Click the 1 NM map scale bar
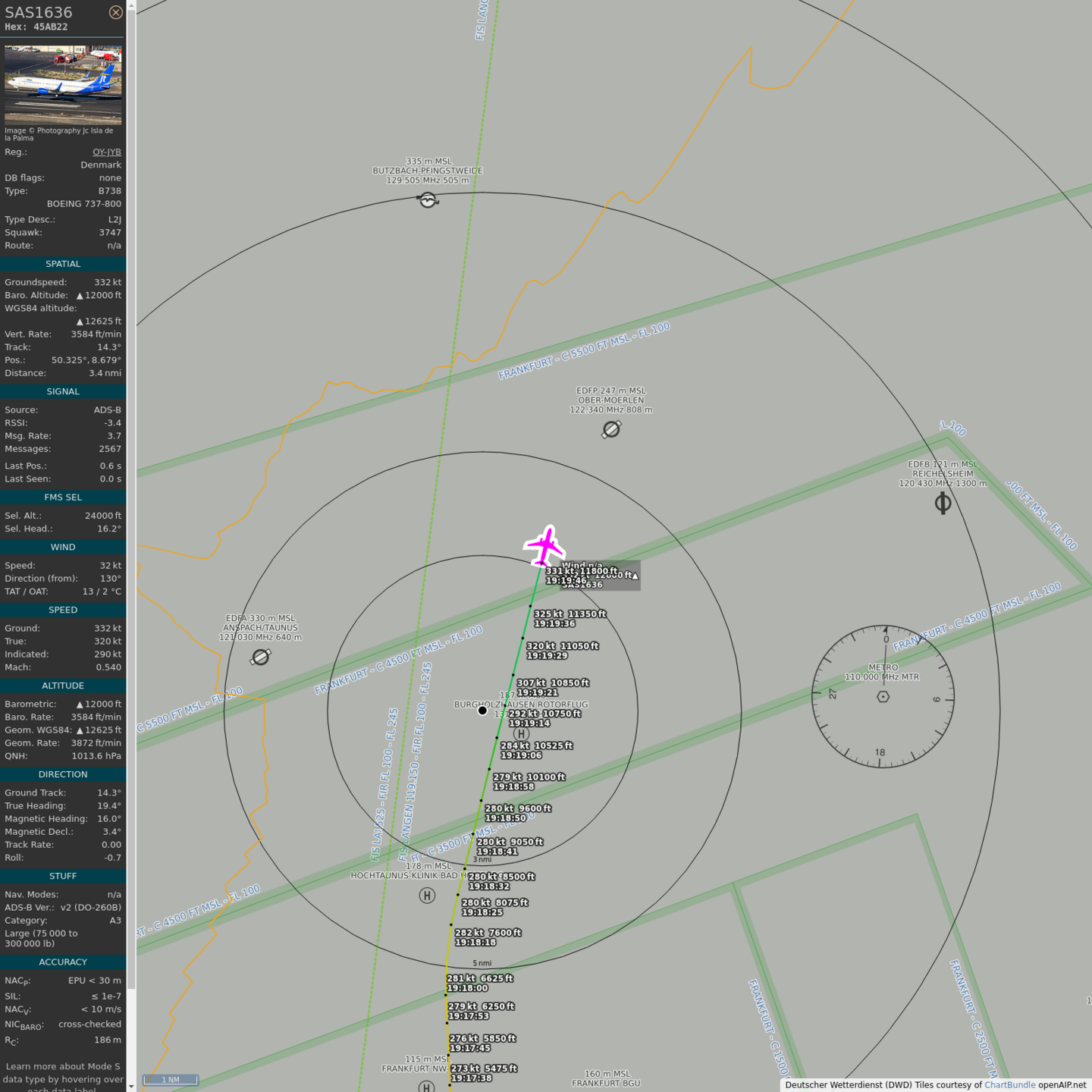Image resolution: width=1092 pixels, height=1092 pixels. tap(171, 1079)
